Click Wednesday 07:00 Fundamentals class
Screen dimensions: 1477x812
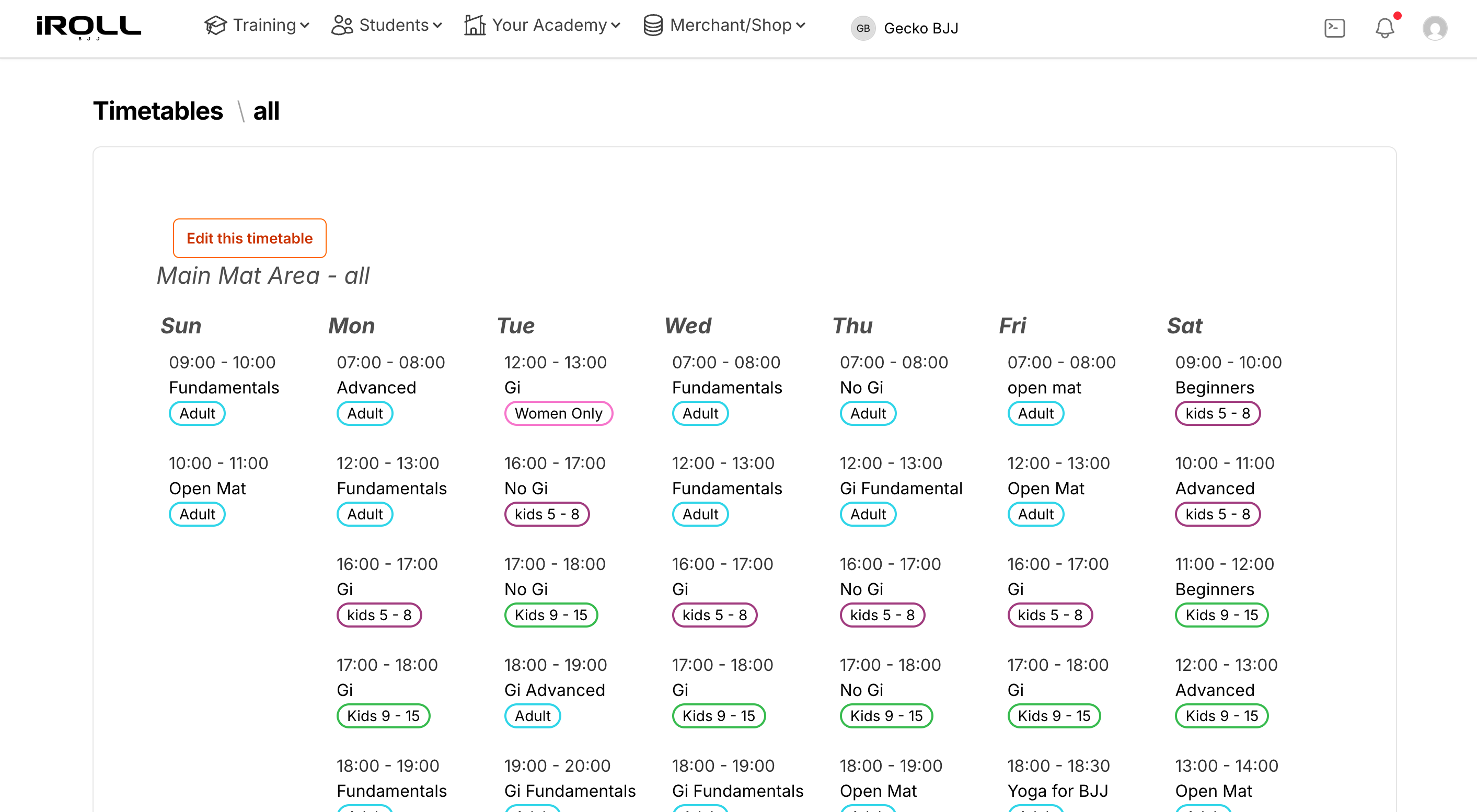[x=727, y=387]
